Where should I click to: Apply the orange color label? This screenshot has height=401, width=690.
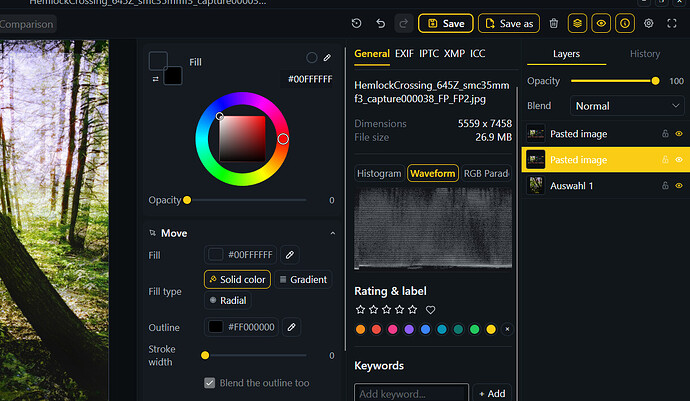point(360,329)
